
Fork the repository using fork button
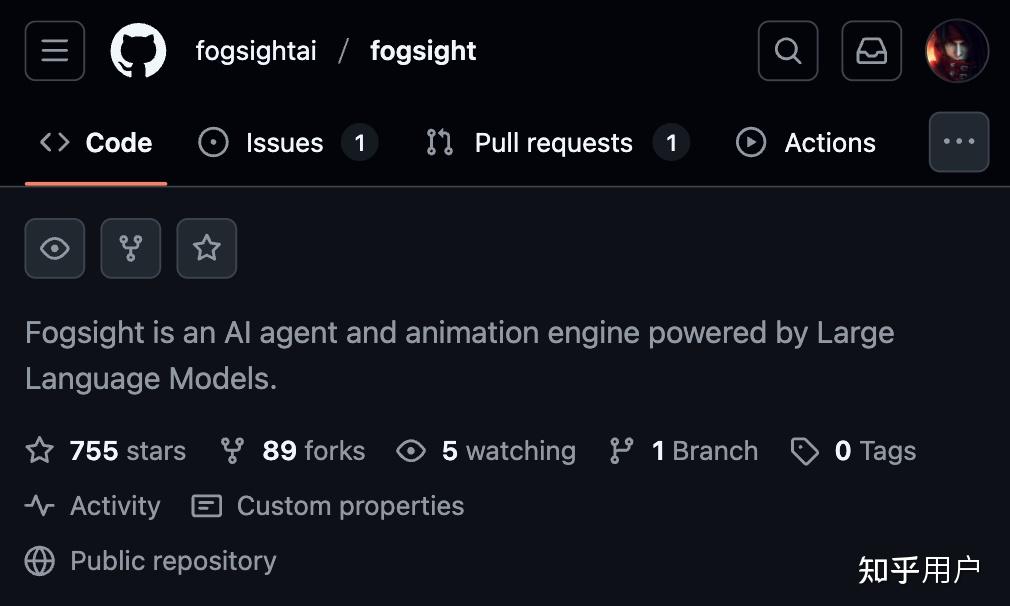[131, 248]
